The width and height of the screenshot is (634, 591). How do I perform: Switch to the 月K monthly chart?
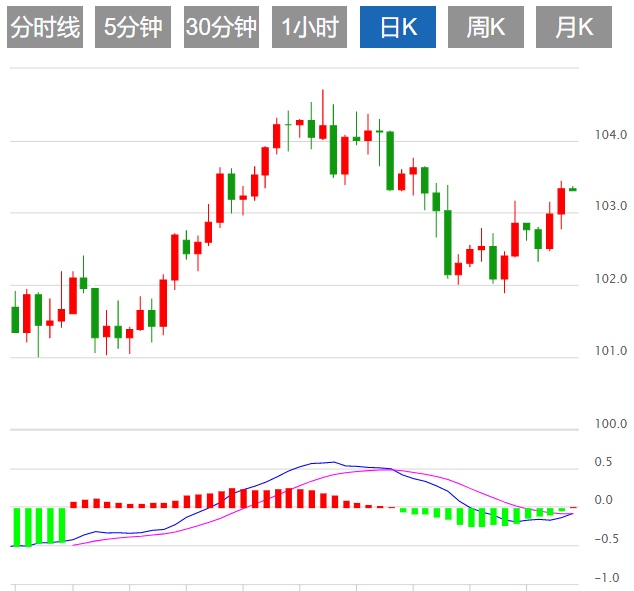click(574, 27)
